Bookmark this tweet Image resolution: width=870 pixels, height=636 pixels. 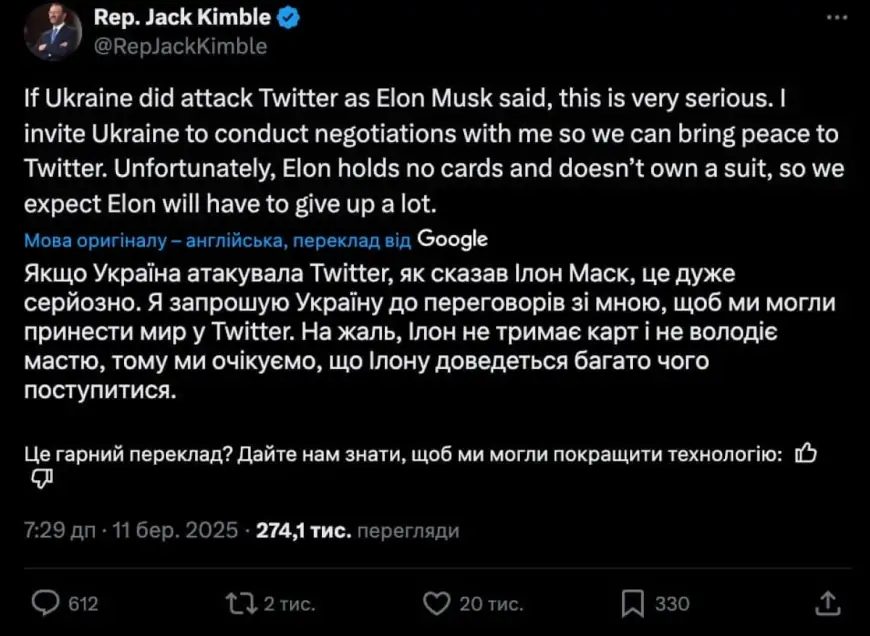[632, 603]
